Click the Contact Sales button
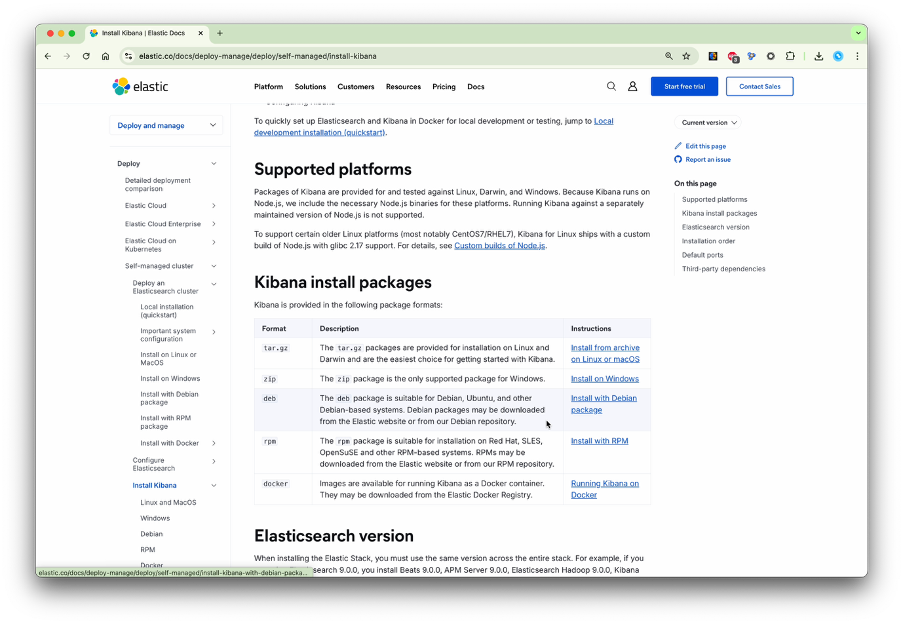 point(760,87)
